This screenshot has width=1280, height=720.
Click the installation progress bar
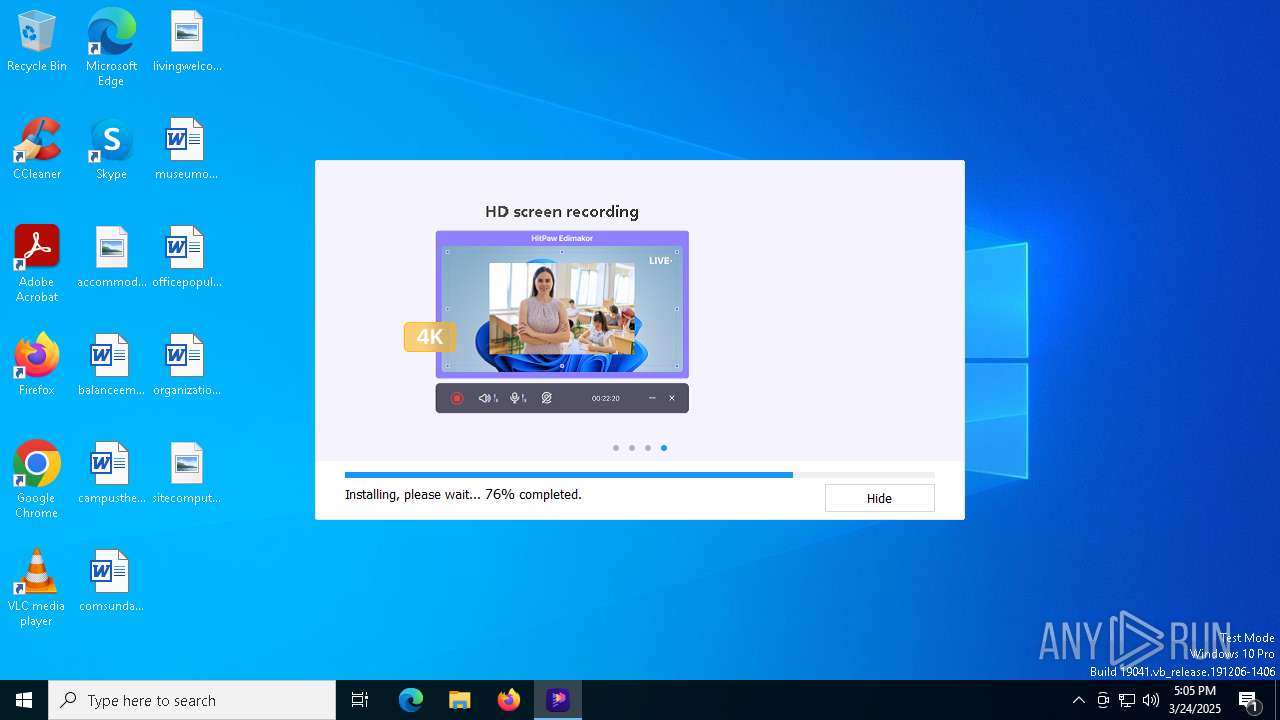(x=640, y=475)
